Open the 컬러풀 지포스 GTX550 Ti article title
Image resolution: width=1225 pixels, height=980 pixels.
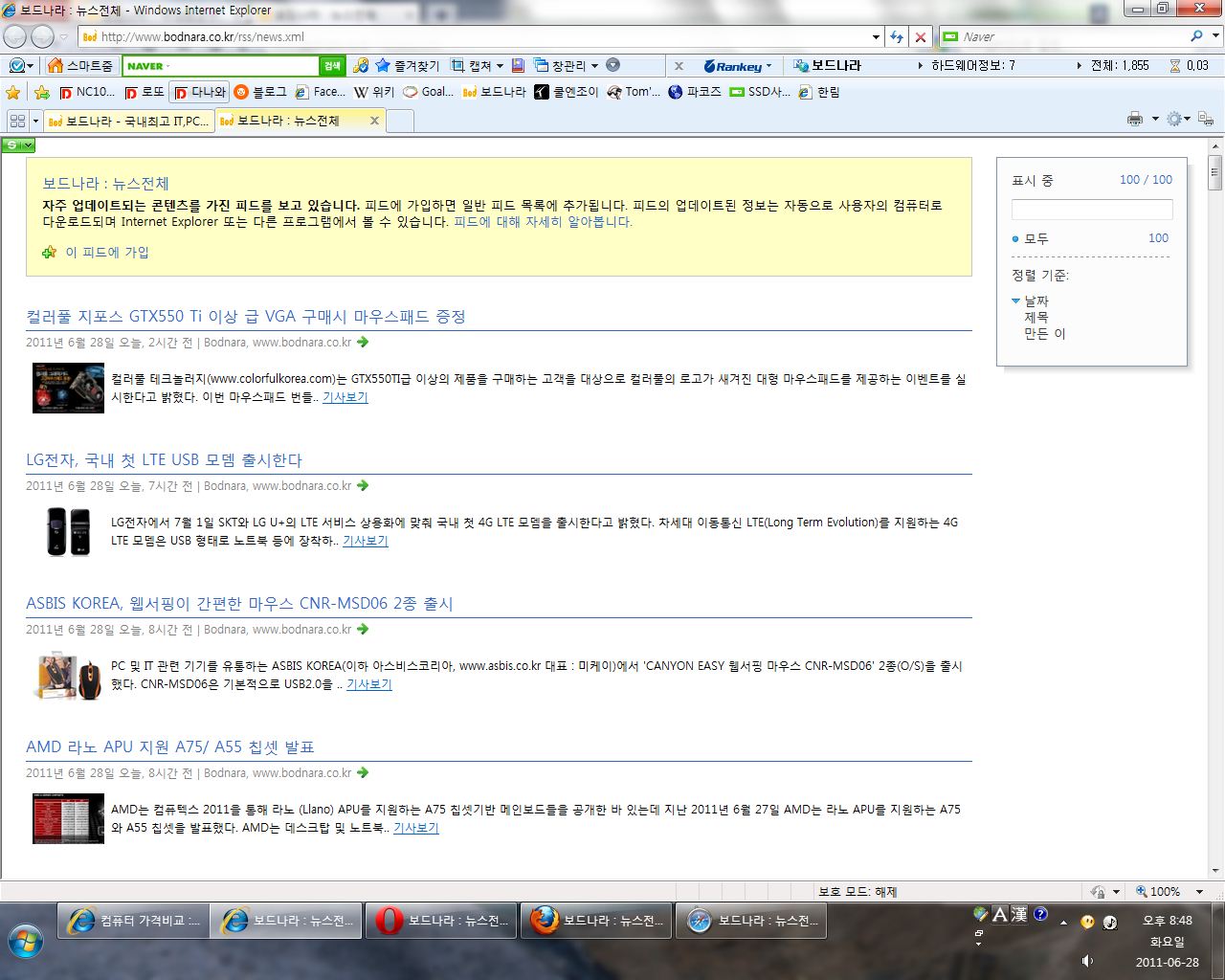(246, 317)
